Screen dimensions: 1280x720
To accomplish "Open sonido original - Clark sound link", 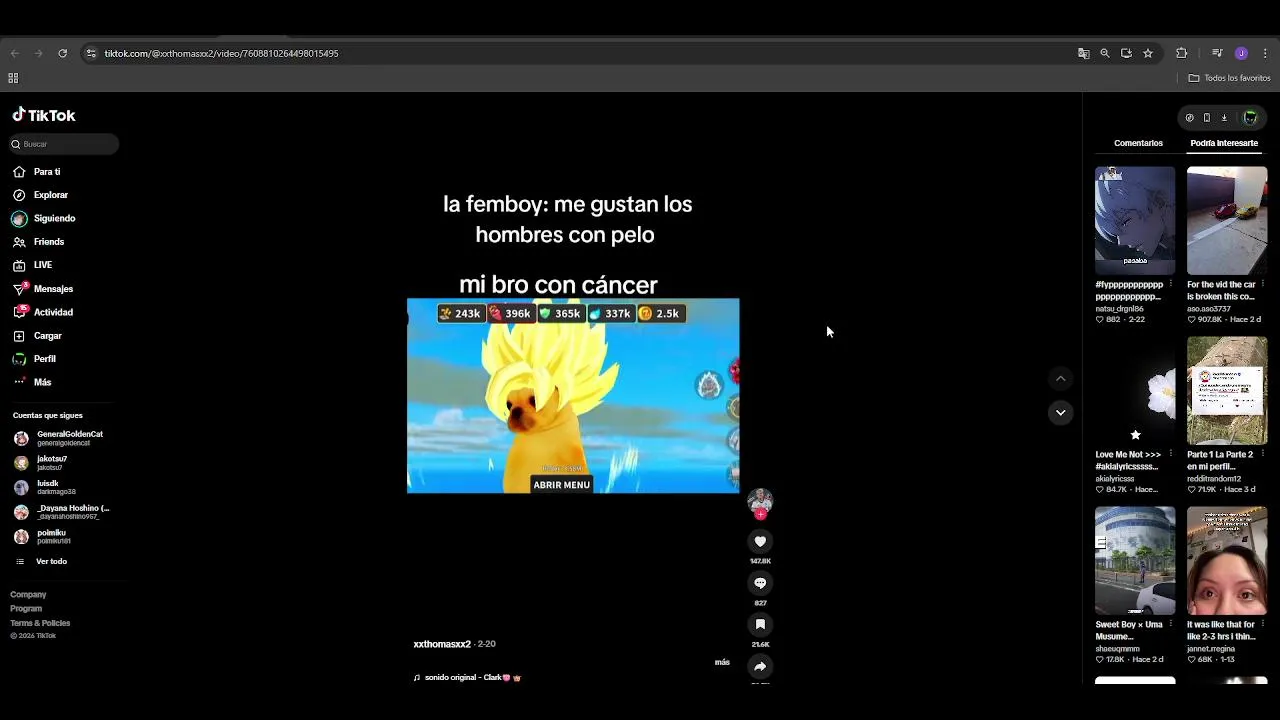I will pyautogui.click(x=468, y=678).
